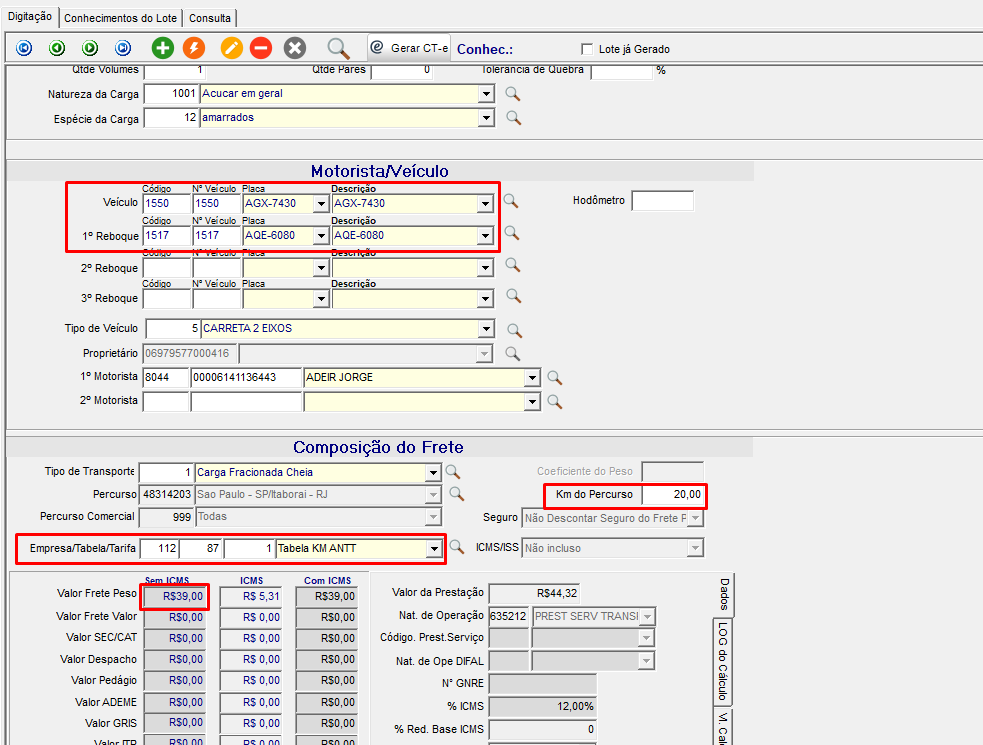Click the Km do Percurso field
The width and height of the screenshot is (983, 745).
(x=674, y=495)
